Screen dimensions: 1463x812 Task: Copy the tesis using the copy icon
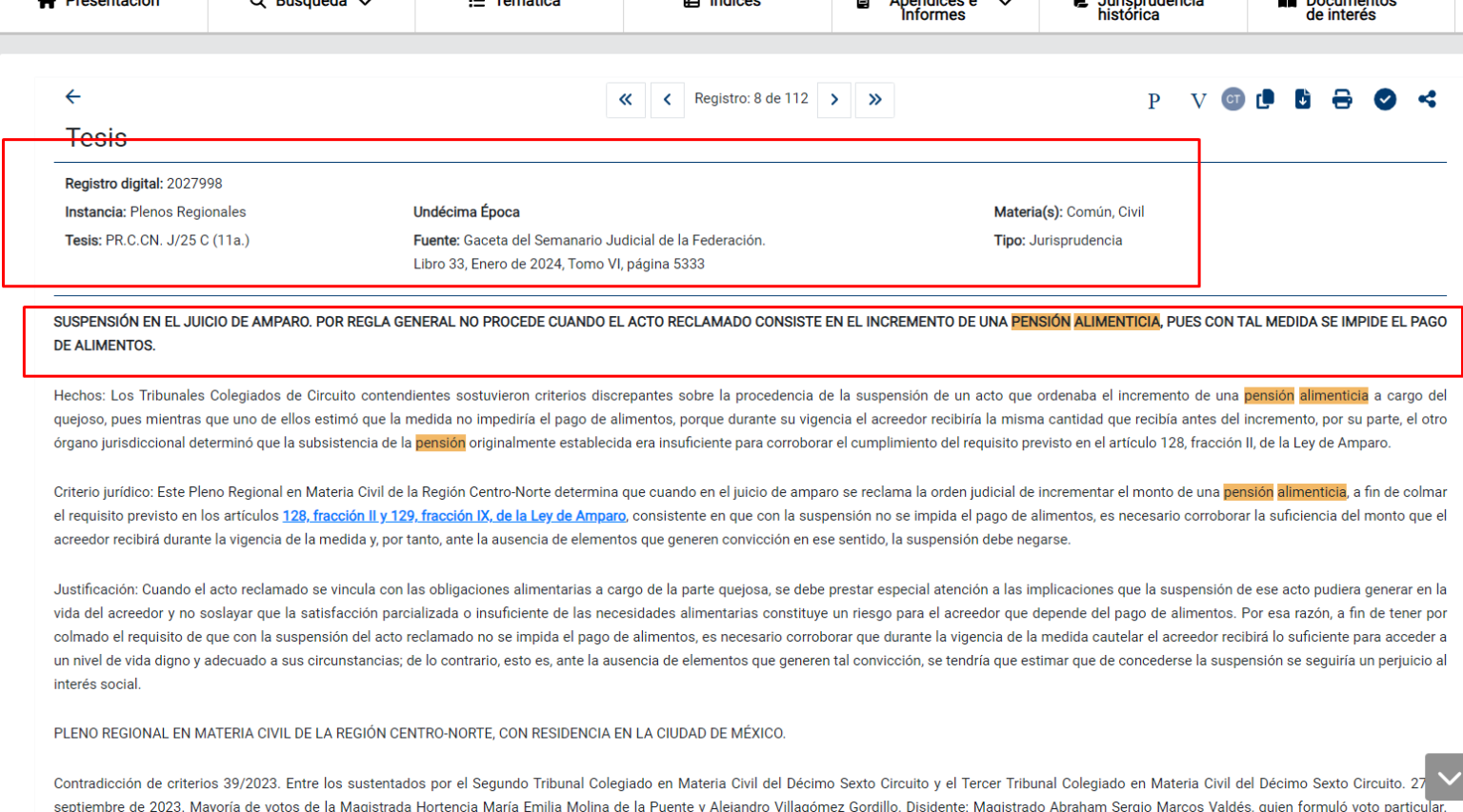(1265, 100)
